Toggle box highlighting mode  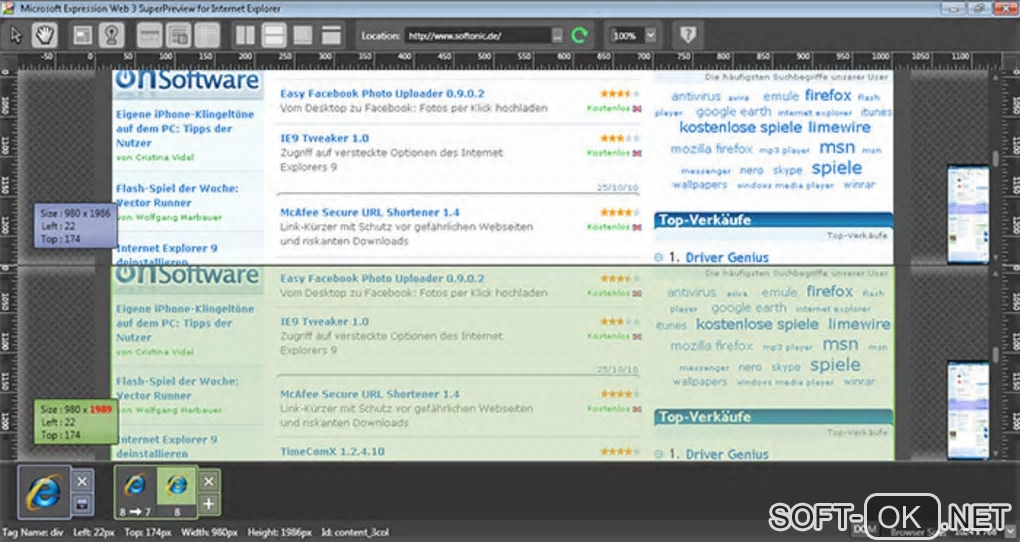[x=82, y=35]
